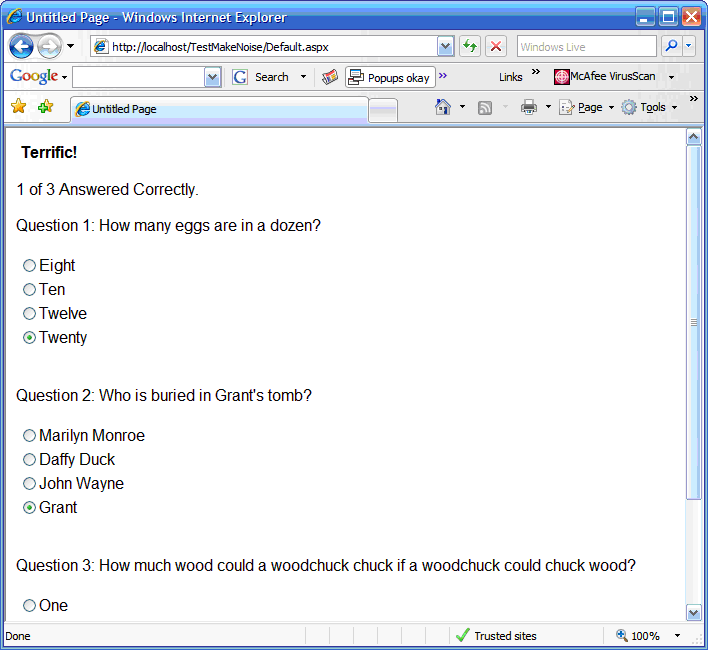Click the Google toolbar search field
The width and height of the screenshot is (708, 650).
(139, 77)
